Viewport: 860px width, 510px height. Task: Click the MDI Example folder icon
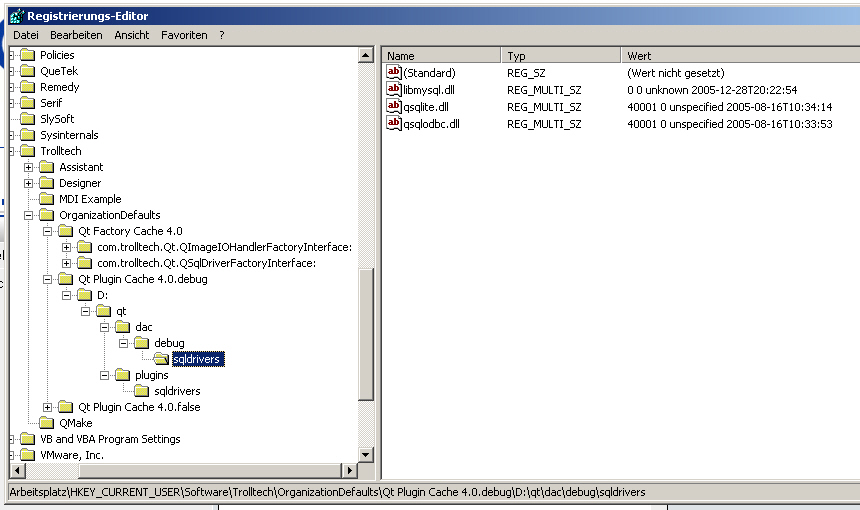coord(47,199)
